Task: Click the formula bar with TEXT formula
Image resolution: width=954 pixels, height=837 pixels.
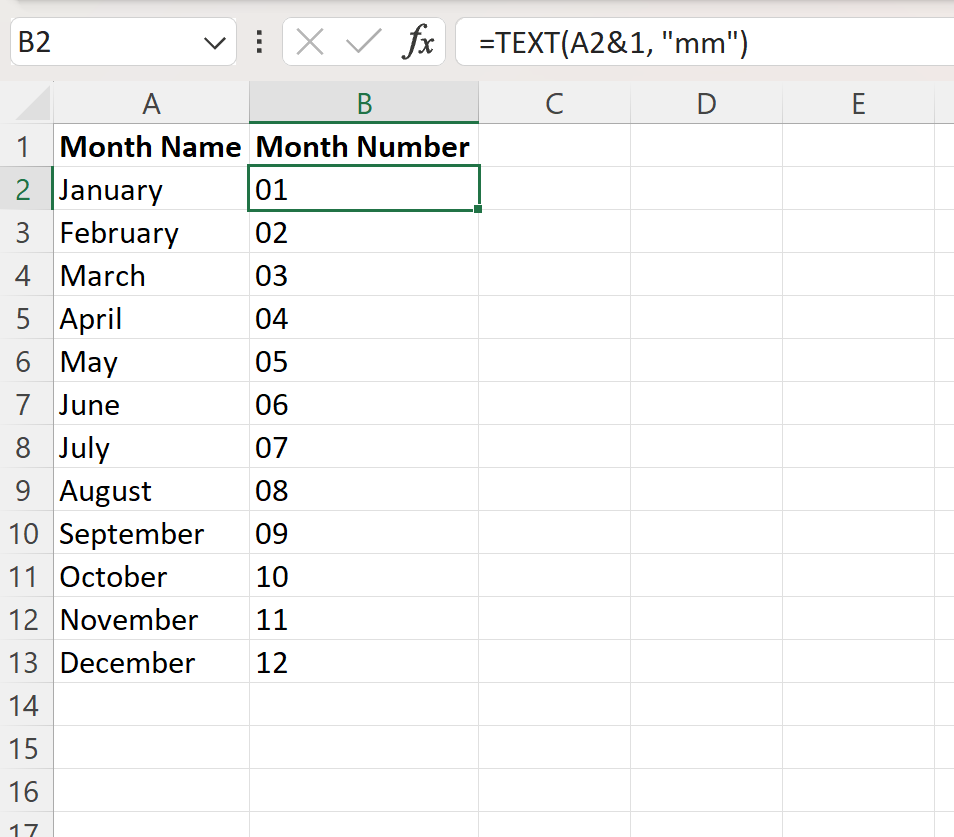Action: (x=700, y=43)
